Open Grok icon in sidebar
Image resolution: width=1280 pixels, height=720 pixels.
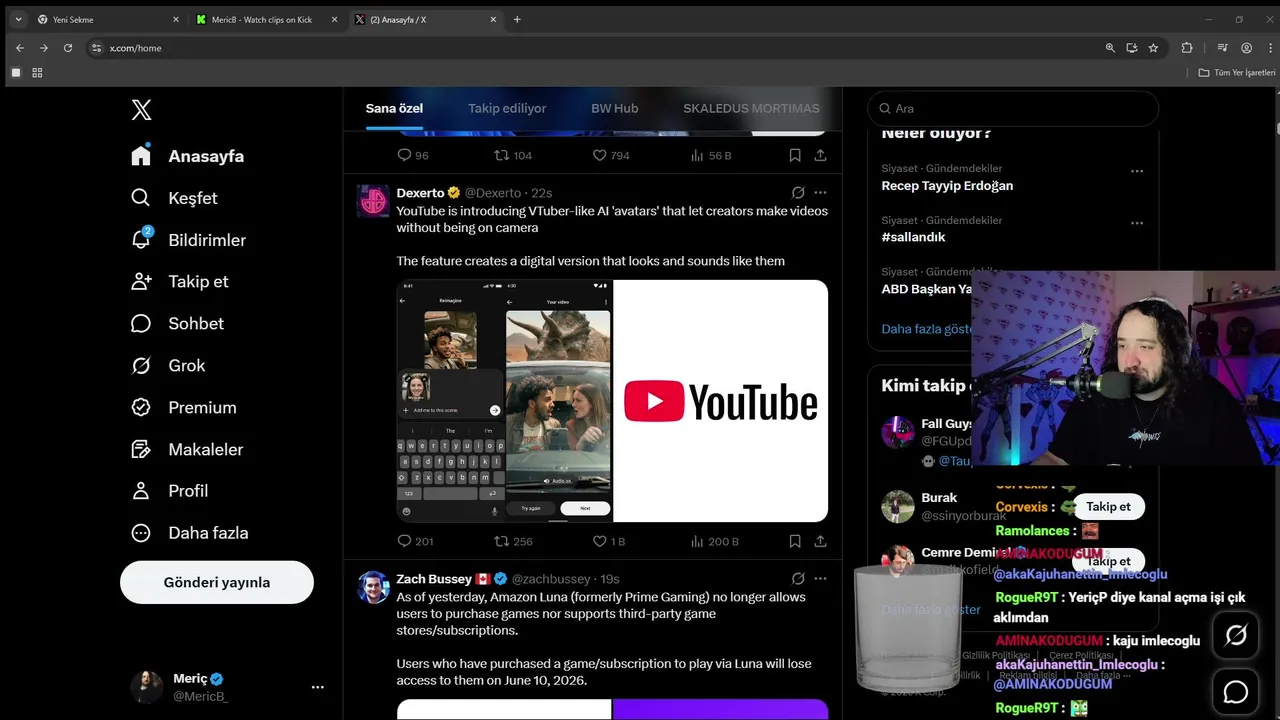coord(141,365)
